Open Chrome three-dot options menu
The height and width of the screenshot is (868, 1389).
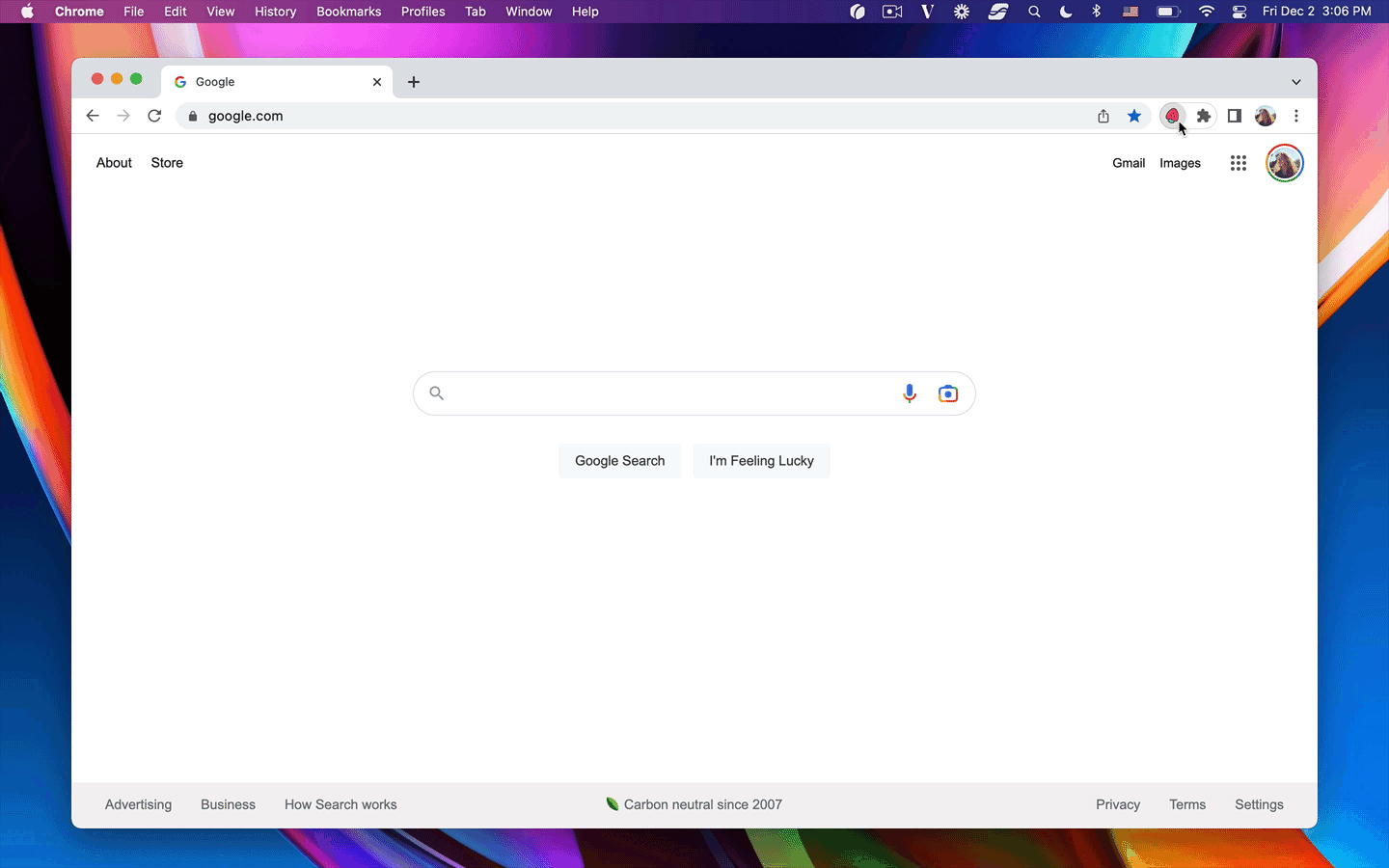pyautogui.click(x=1296, y=116)
